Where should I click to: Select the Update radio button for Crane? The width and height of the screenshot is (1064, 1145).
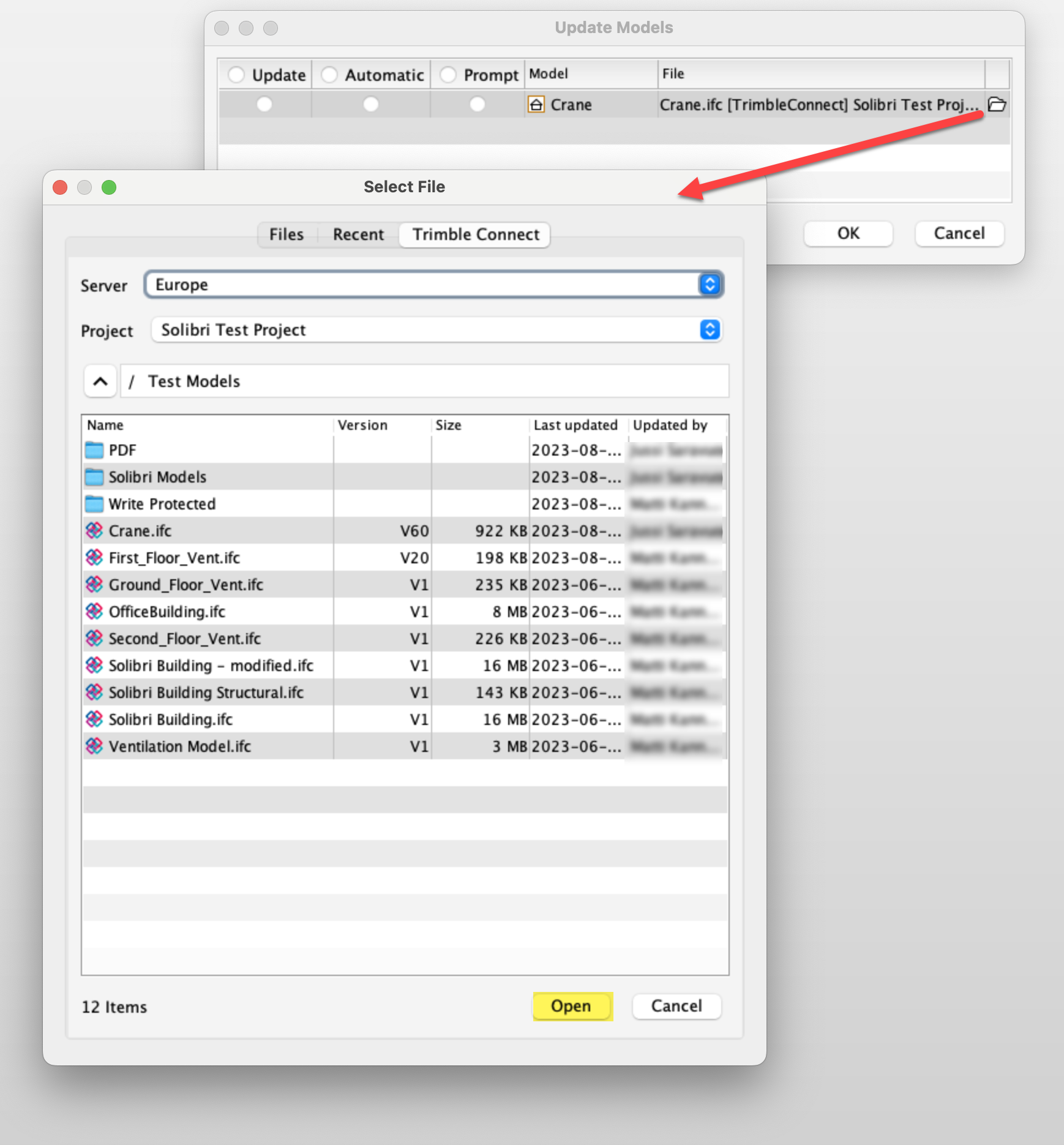pos(264,105)
